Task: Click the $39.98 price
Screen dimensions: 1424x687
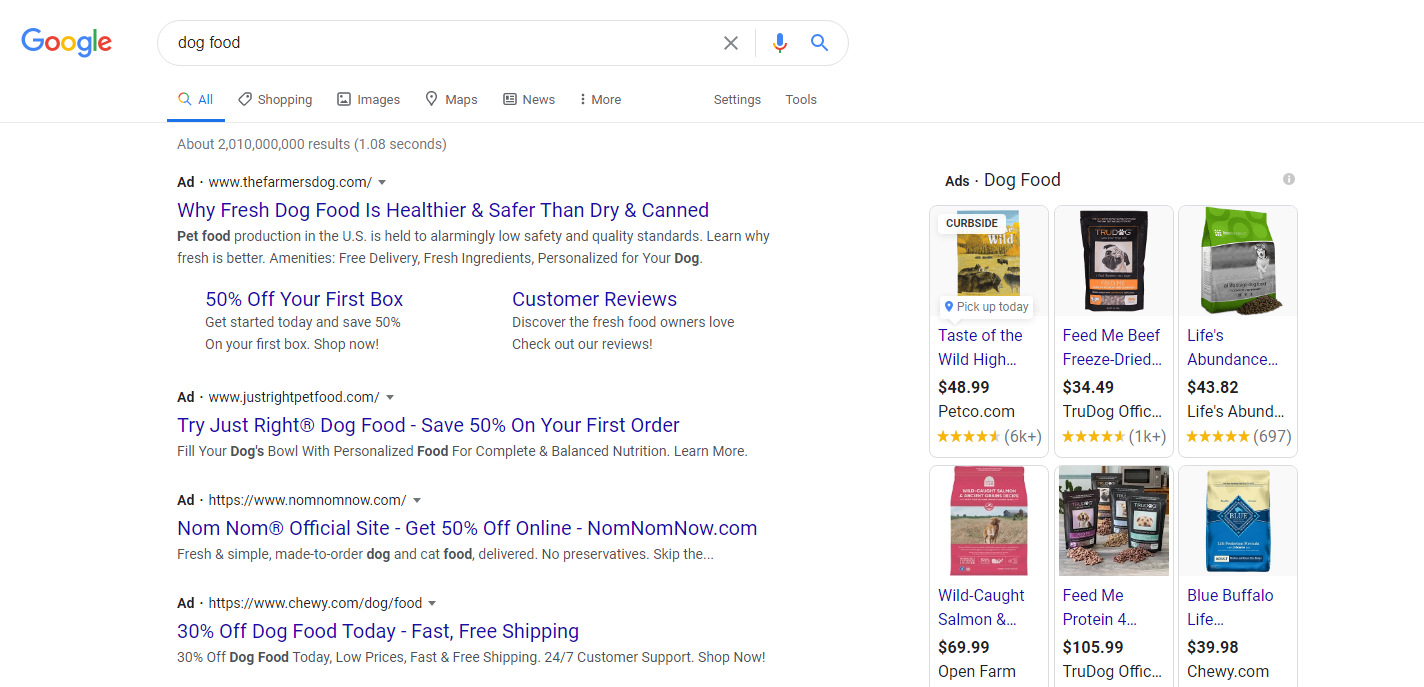Action: pyautogui.click(x=1213, y=647)
